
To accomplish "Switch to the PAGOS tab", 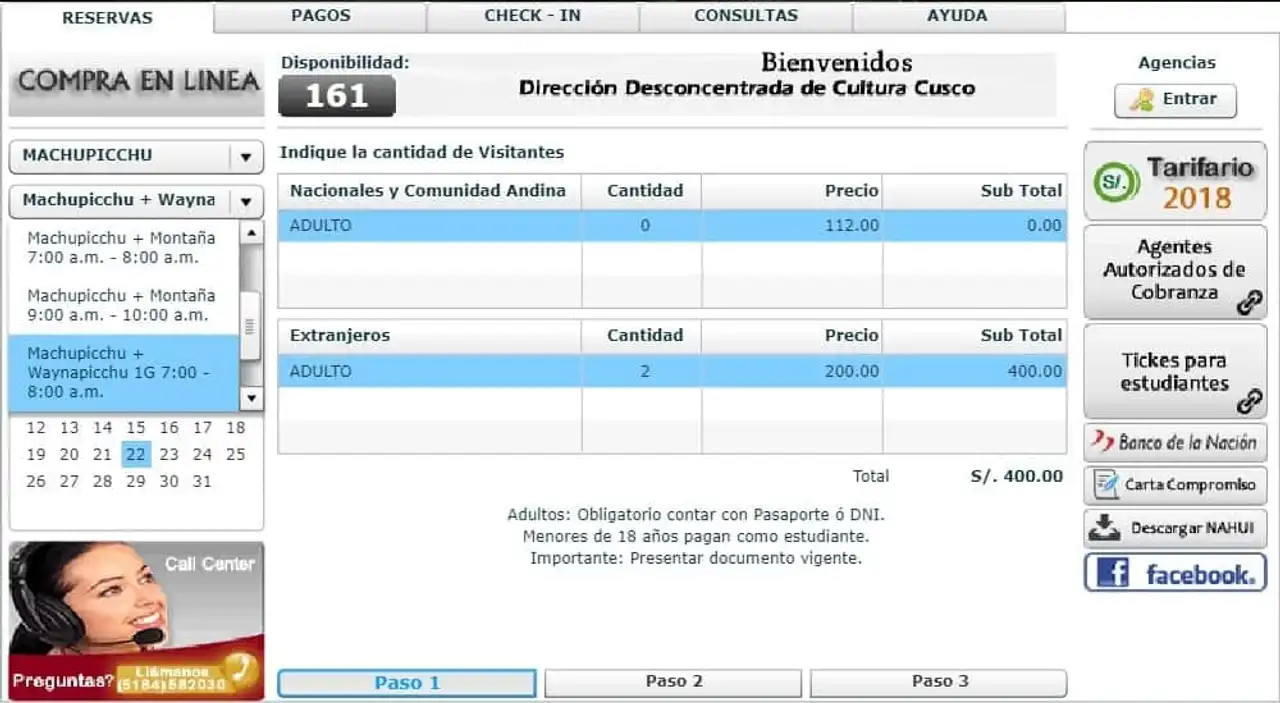I will (x=321, y=16).
